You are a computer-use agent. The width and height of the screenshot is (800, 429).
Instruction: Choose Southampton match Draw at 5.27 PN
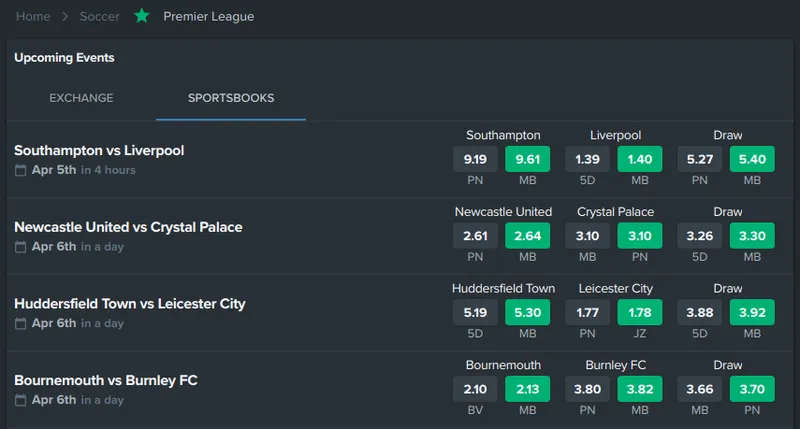[x=699, y=159]
